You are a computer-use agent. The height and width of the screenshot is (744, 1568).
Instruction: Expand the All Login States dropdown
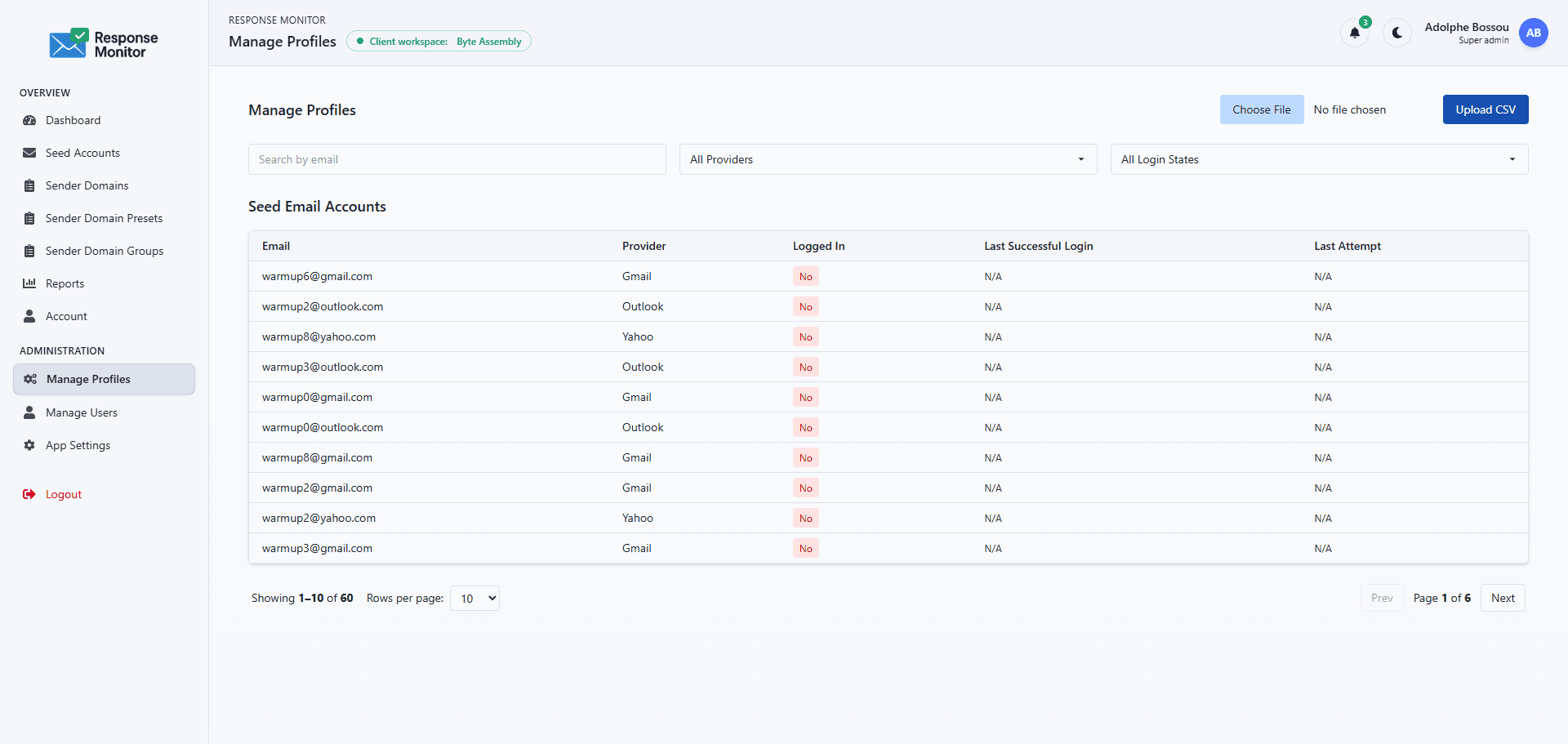point(1318,159)
